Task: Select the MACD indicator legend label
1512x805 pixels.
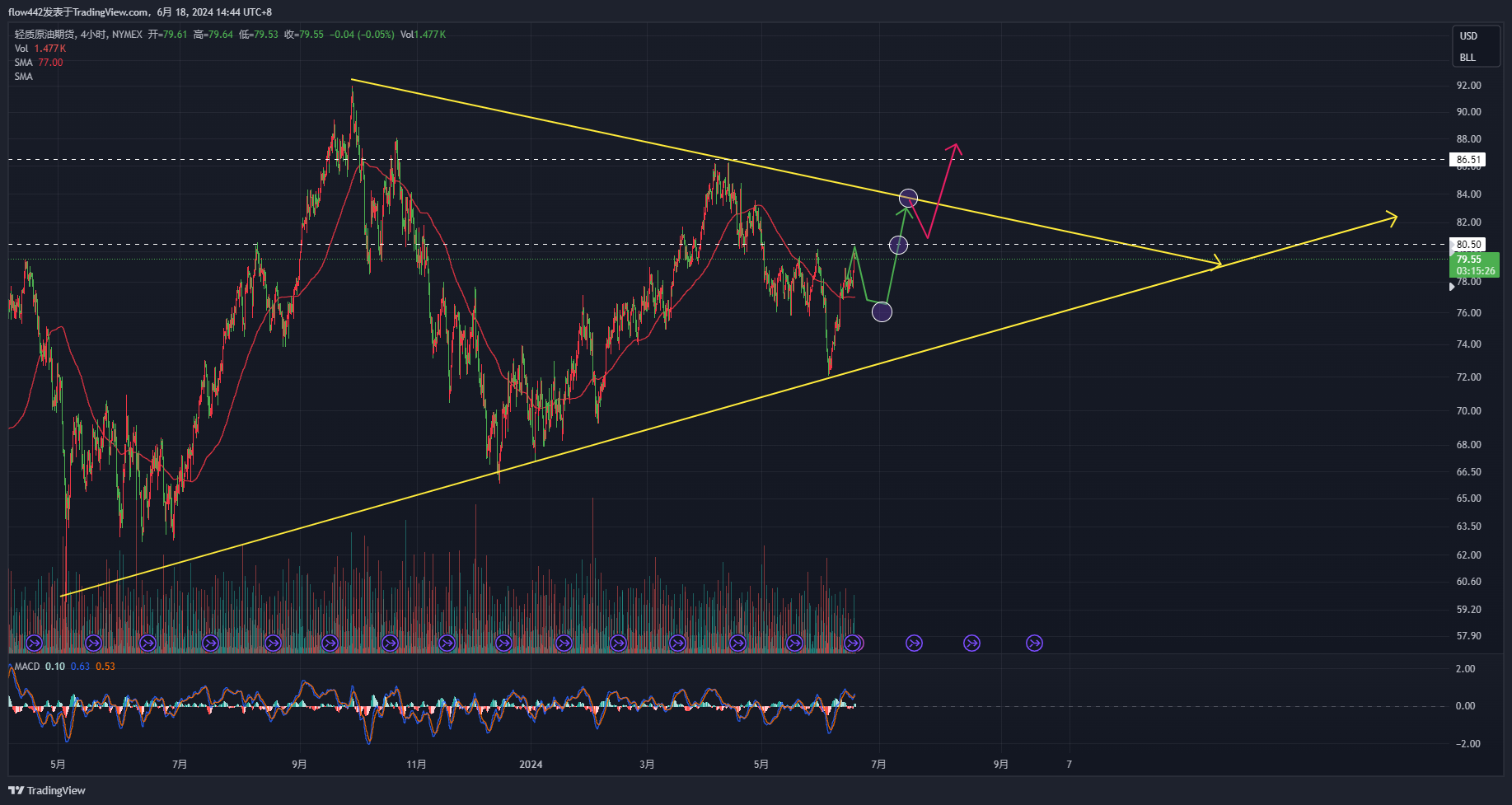Action: pyautogui.click(x=27, y=667)
